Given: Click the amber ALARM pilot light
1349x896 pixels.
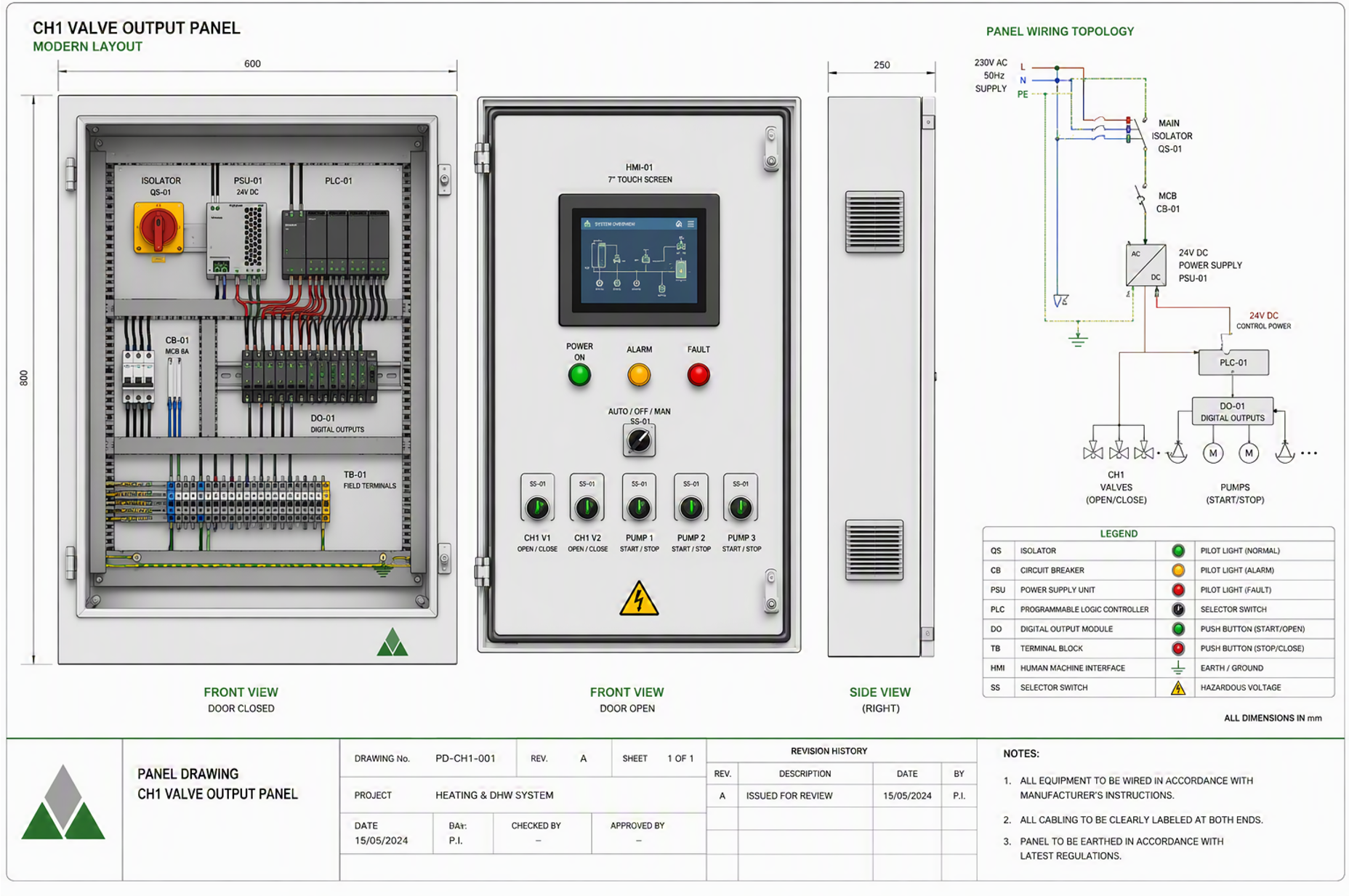Looking at the screenshot, I should click(639, 375).
